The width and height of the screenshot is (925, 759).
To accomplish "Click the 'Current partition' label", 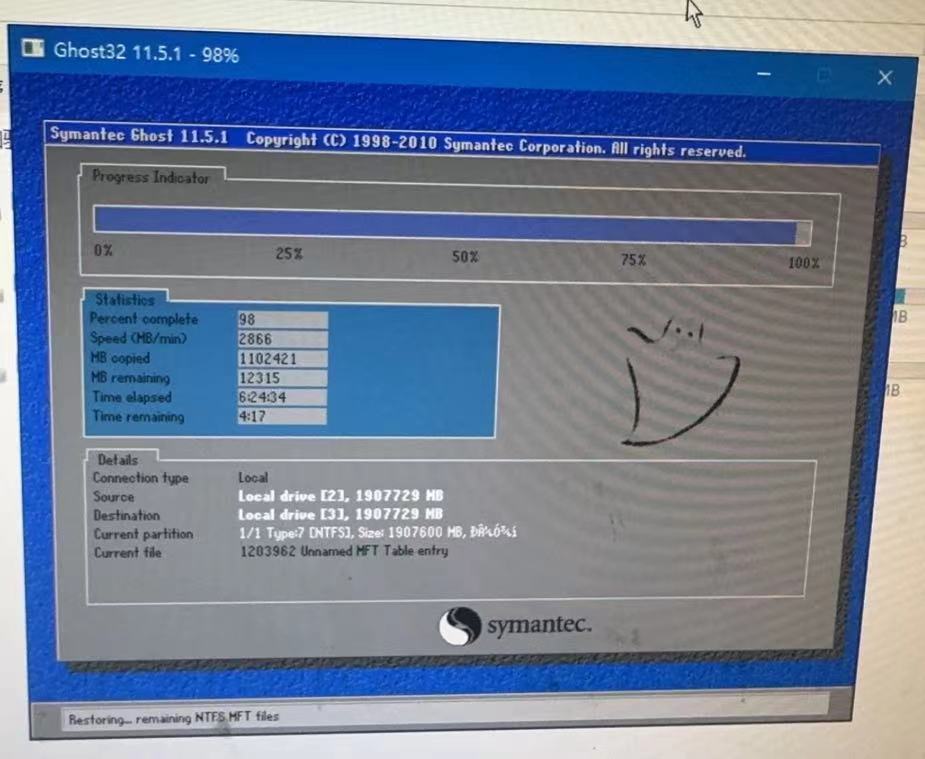I will click(143, 534).
